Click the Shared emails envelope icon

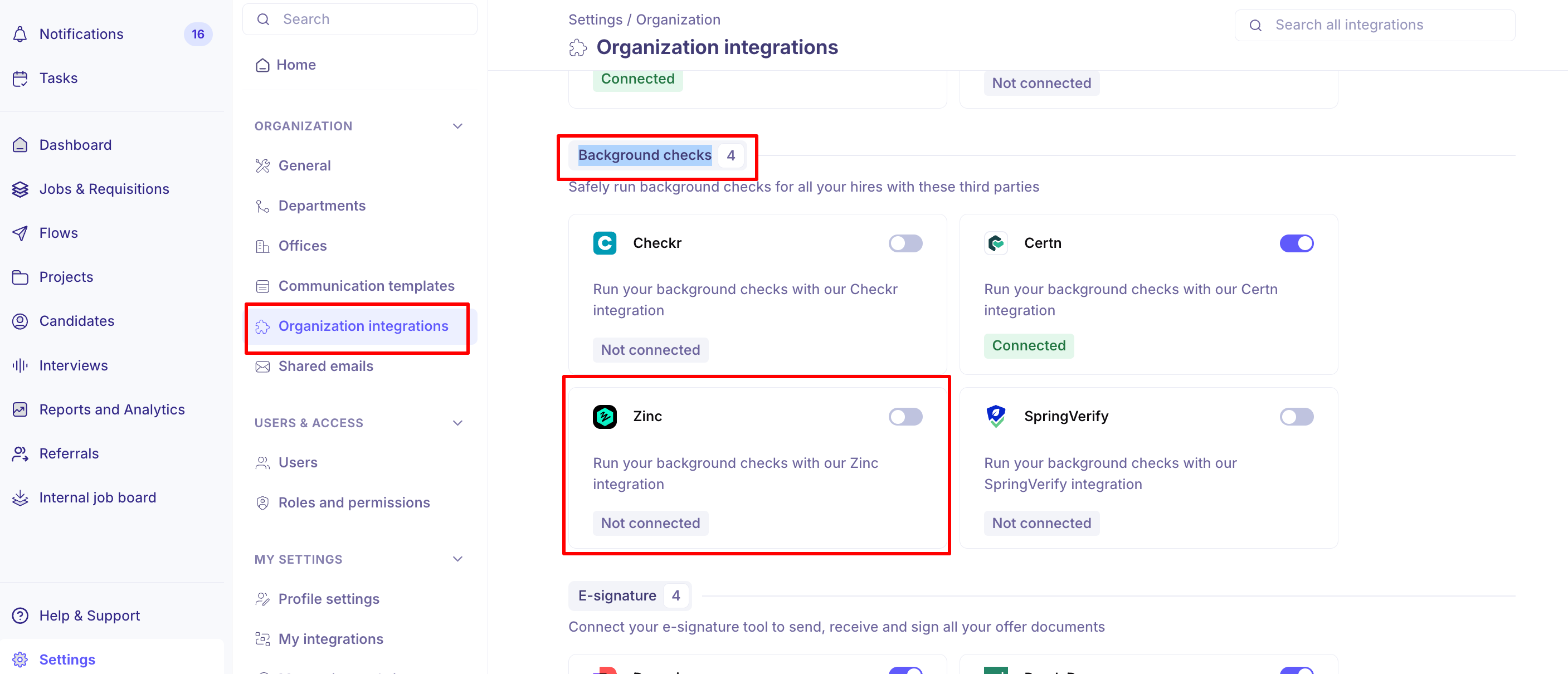(x=262, y=366)
